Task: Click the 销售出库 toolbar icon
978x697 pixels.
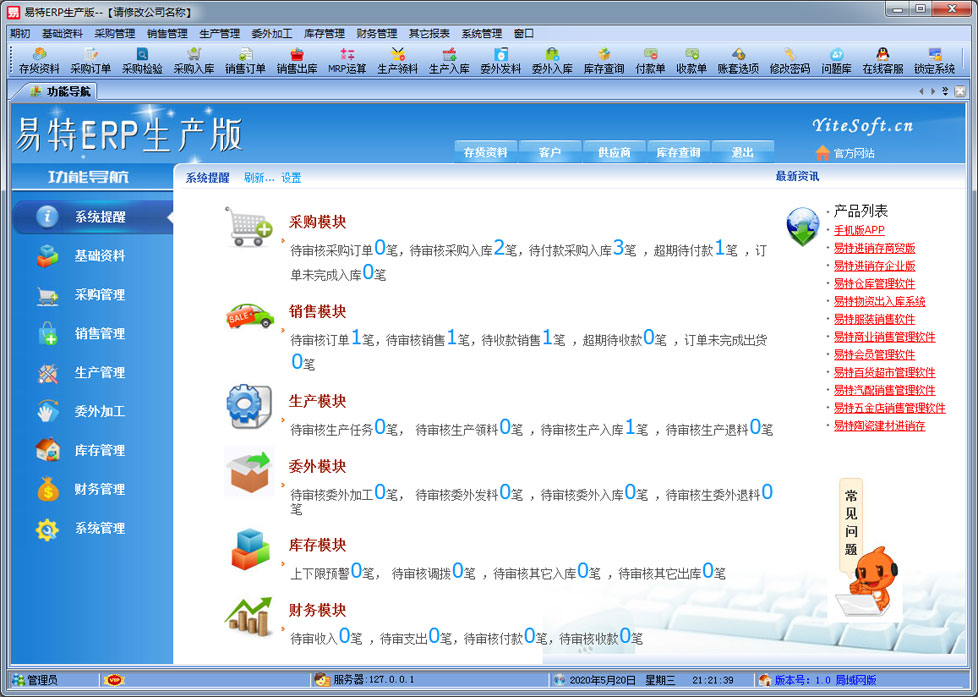Action: click(x=296, y=61)
